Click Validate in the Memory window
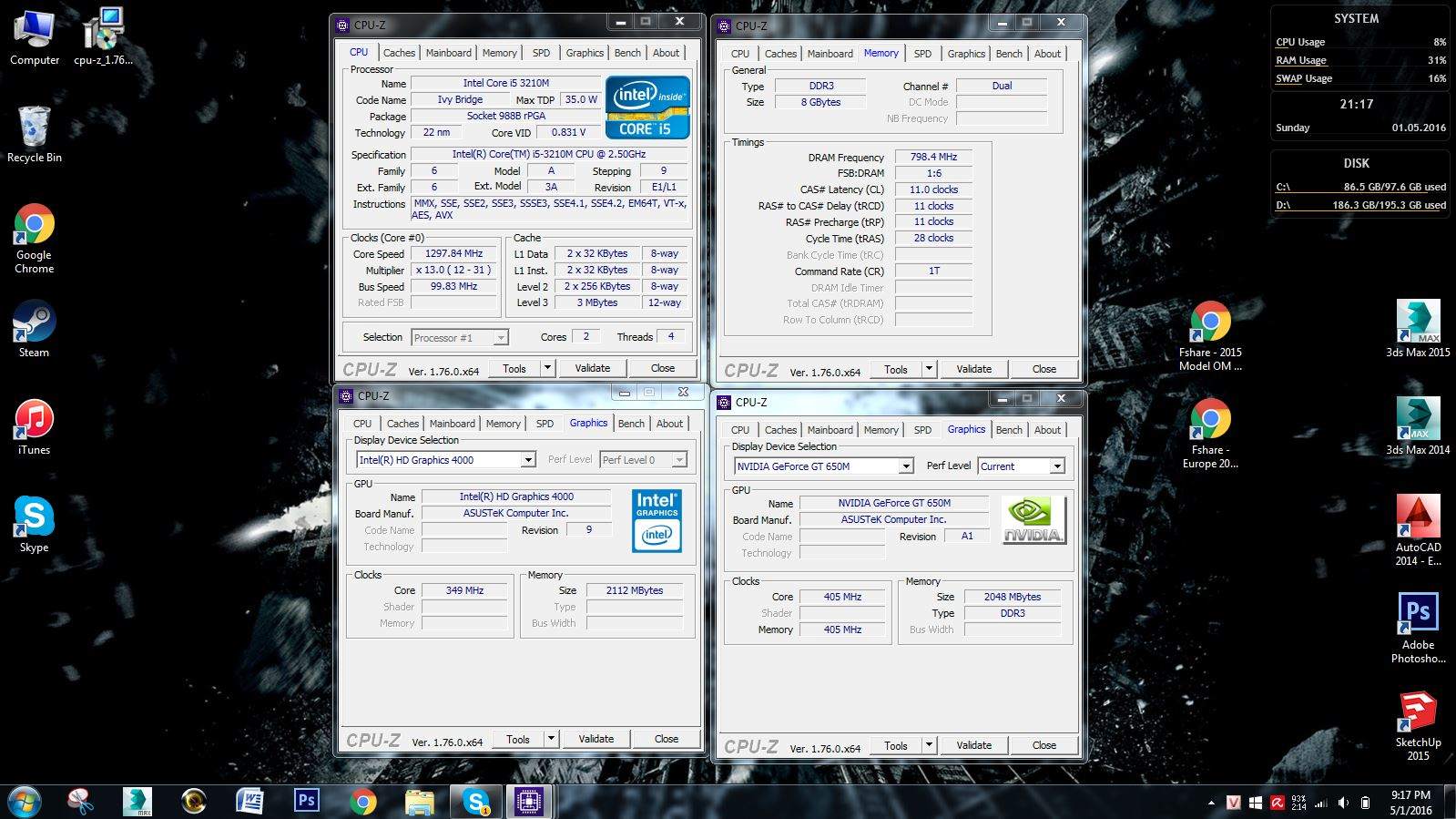The image size is (1456, 819). [974, 369]
